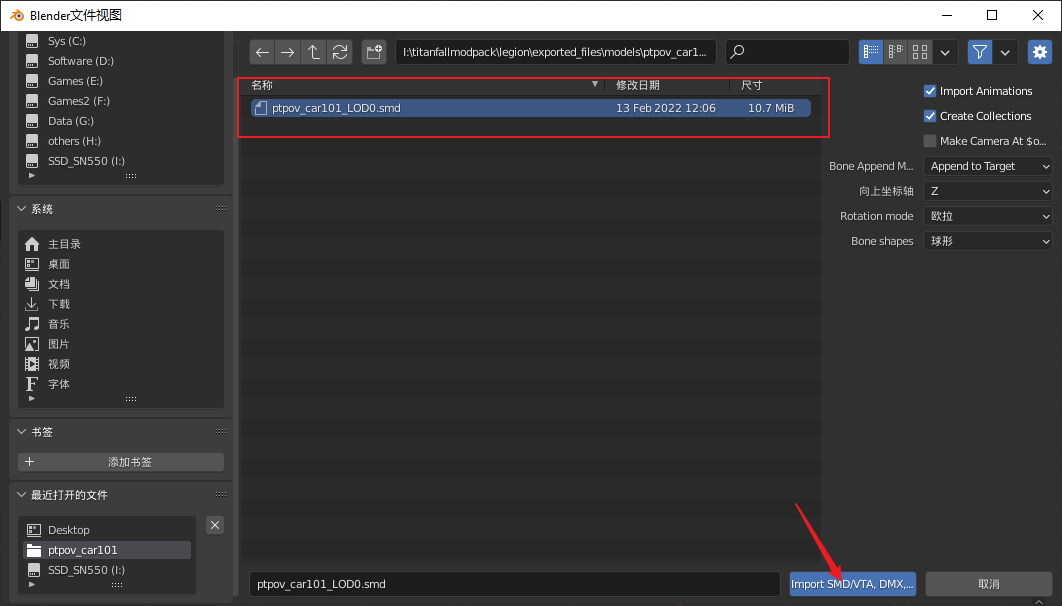This screenshot has height=606, width=1062.
Task: Collapse the 书签 bookmarks panel
Action: (22, 431)
